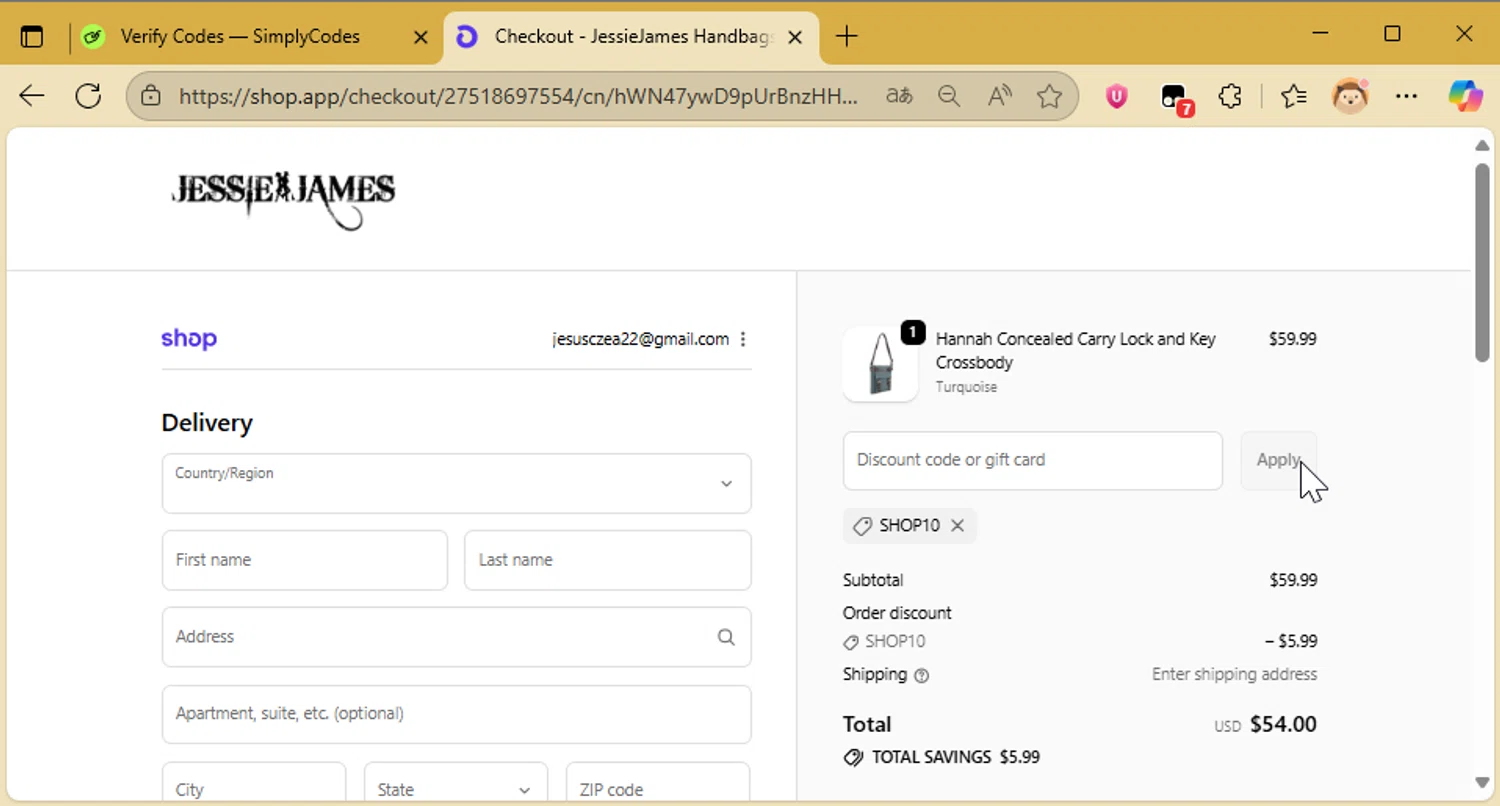Click the total amount $54.00
The width and height of the screenshot is (1500, 806).
(1283, 724)
